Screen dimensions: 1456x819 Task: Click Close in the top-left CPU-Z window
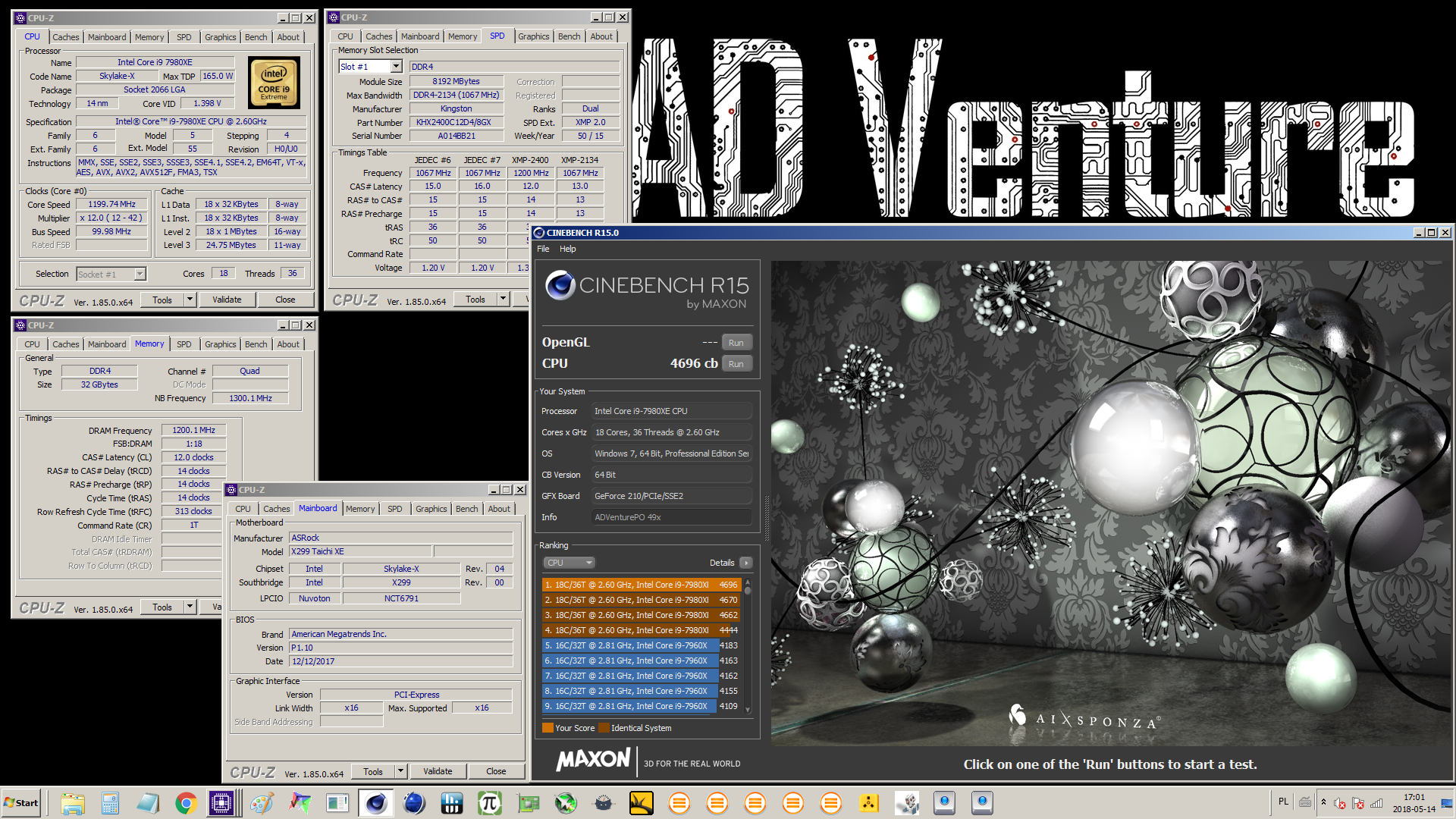click(x=285, y=300)
